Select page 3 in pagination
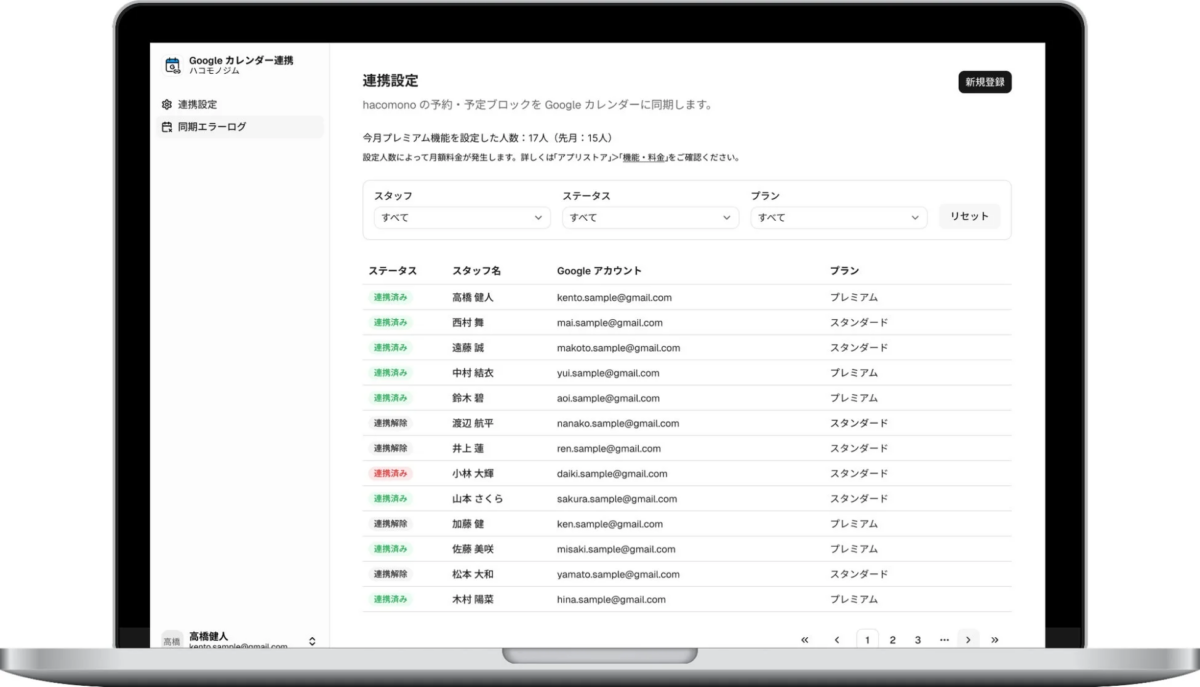This screenshot has height=687, width=1200. [917, 640]
